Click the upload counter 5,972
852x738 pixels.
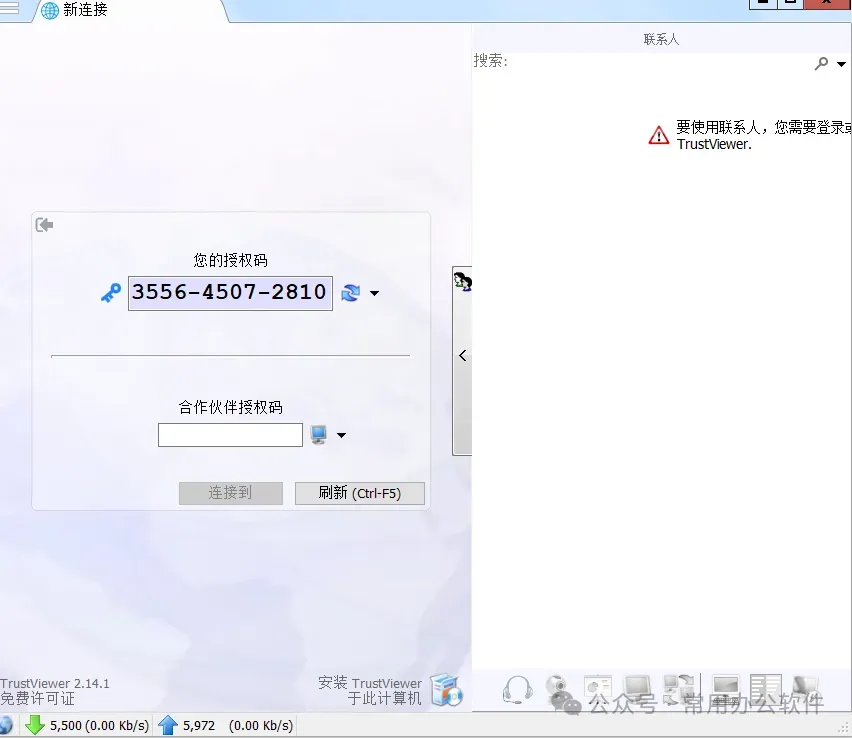[x=199, y=726]
